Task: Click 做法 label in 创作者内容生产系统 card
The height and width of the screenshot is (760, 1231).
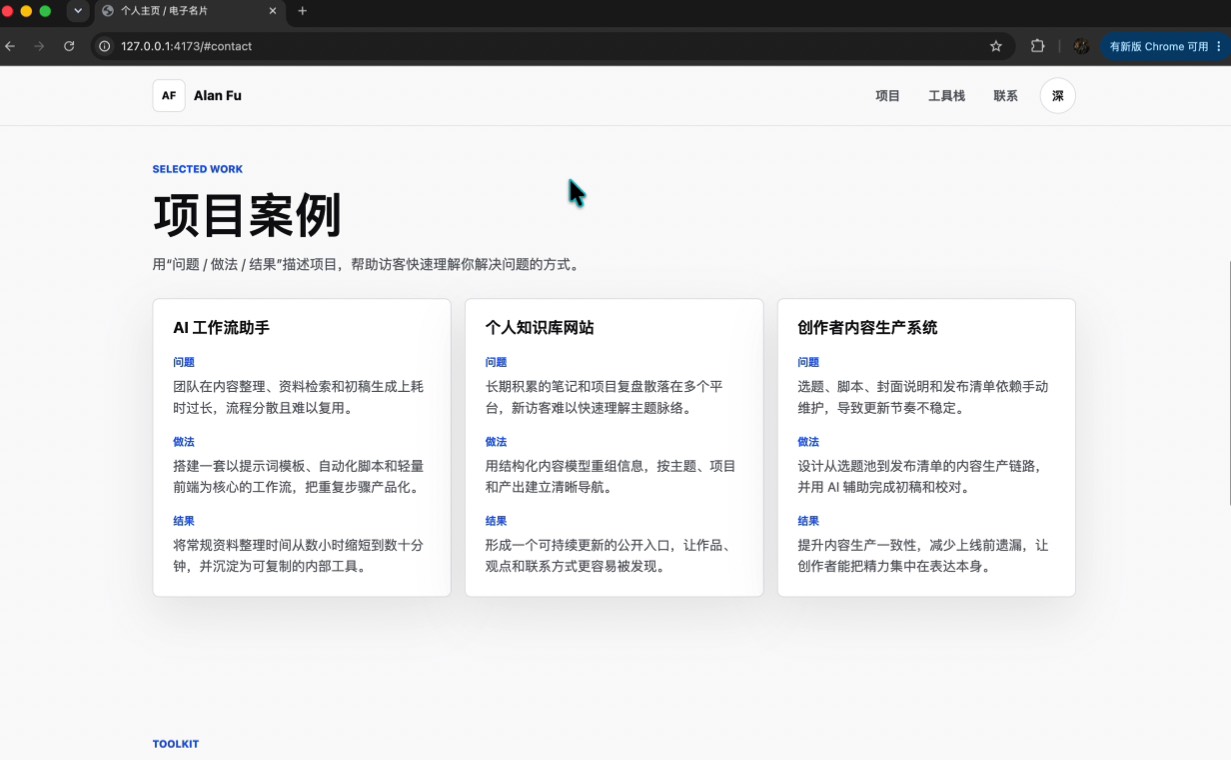Action: click(x=809, y=441)
